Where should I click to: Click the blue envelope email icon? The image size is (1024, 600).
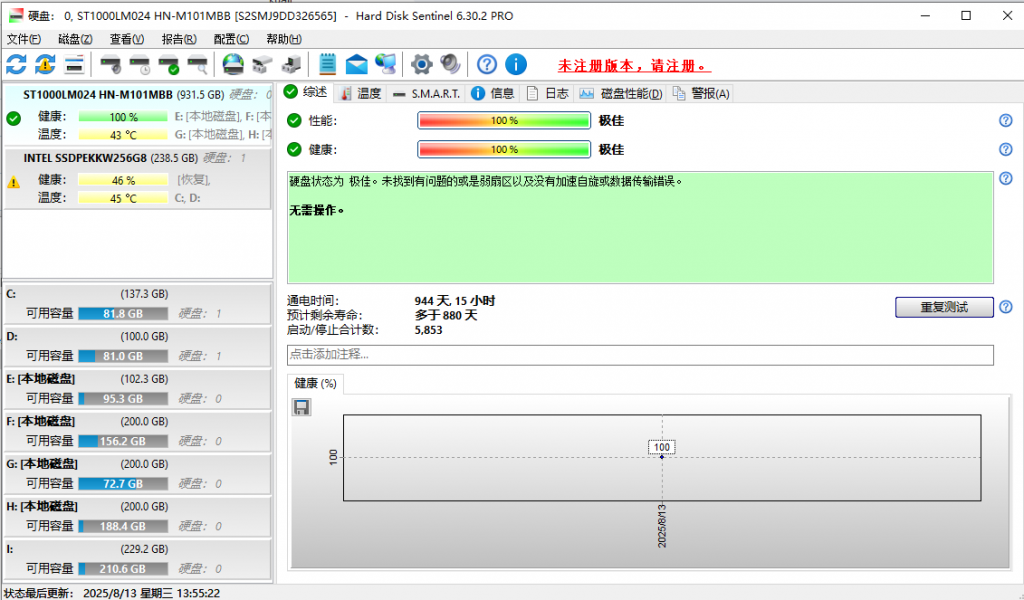point(357,65)
